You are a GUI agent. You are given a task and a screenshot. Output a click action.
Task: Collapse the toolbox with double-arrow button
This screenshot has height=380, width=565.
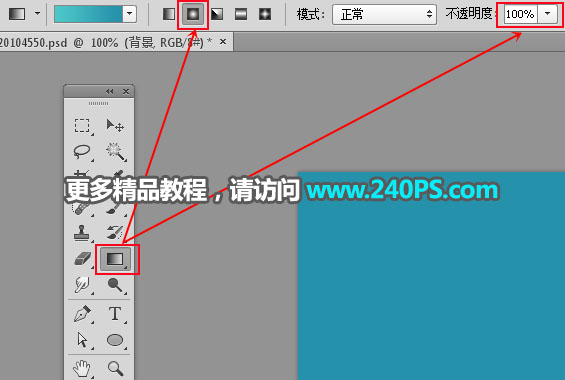(110, 91)
